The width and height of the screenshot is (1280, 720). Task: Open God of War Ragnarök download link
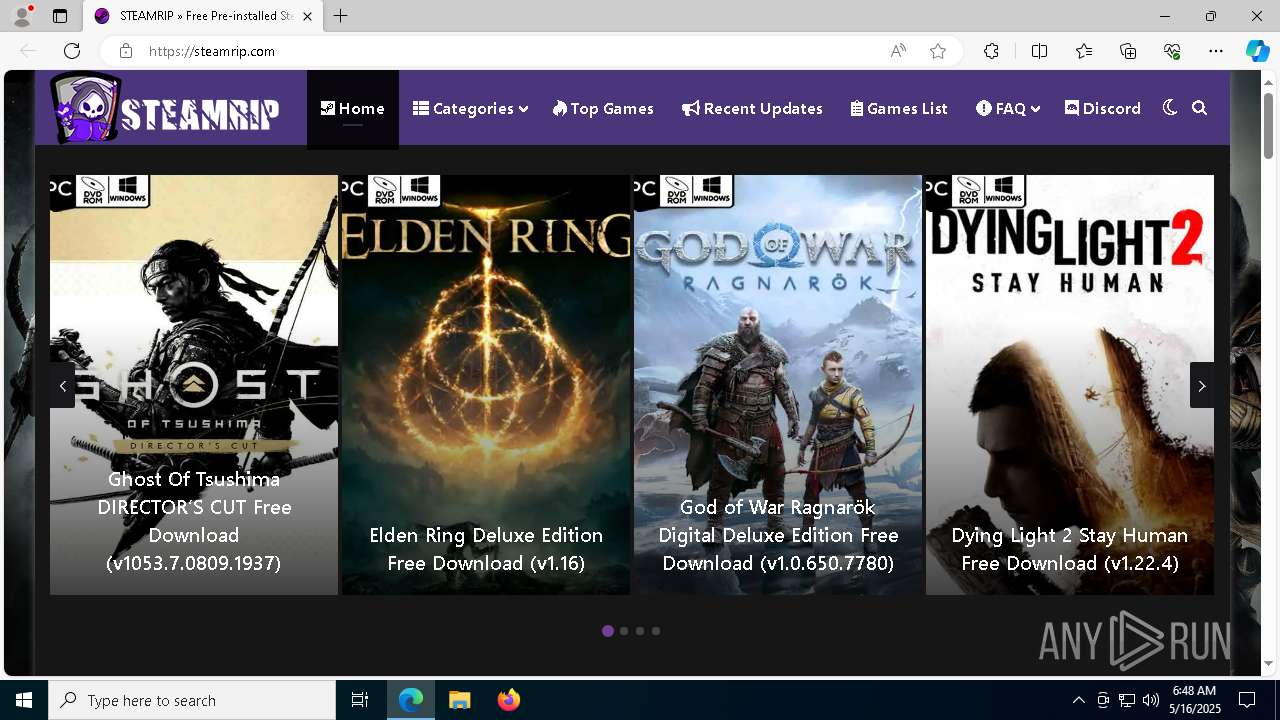tap(778, 535)
